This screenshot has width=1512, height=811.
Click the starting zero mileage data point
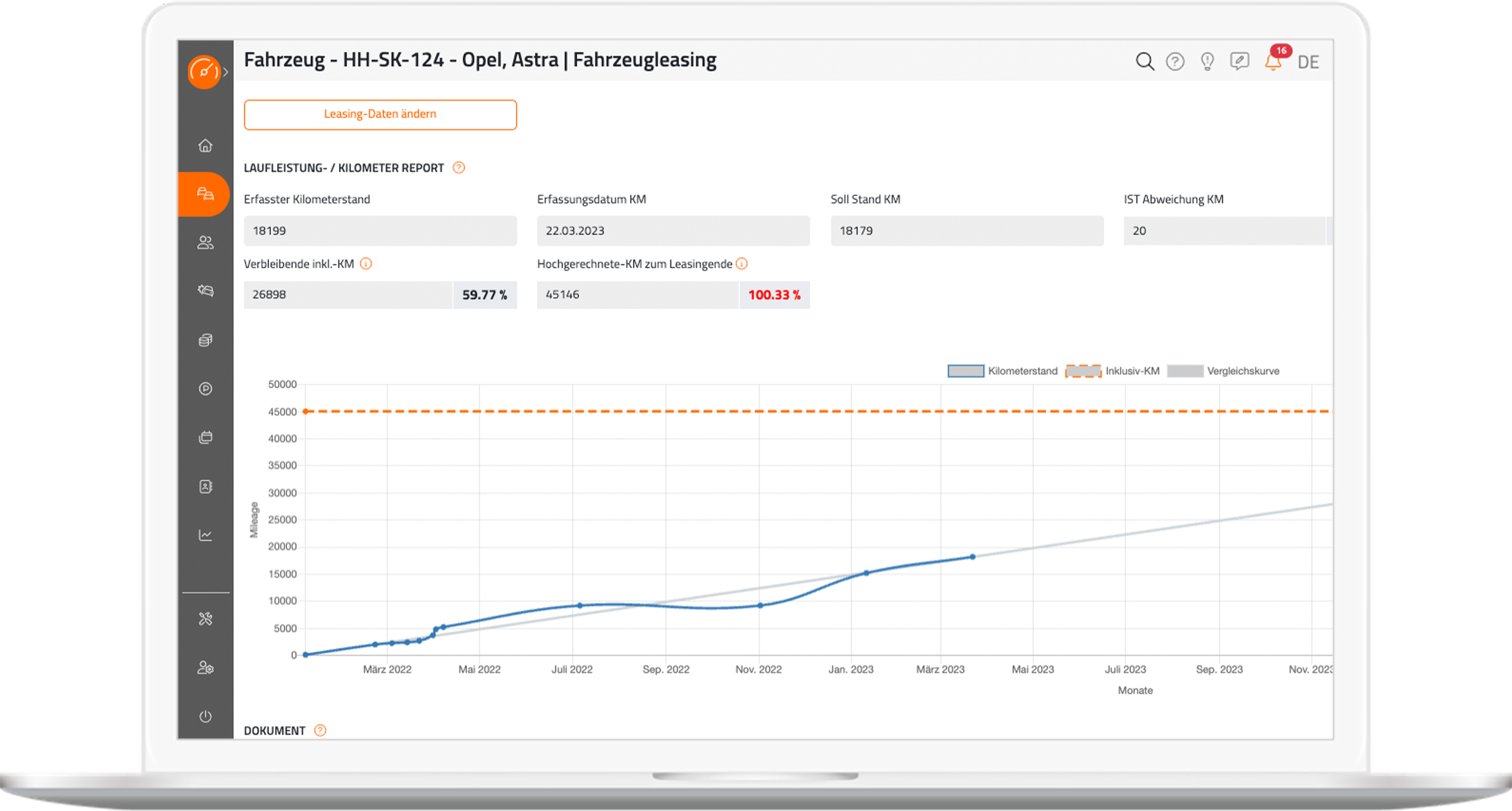[x=305, y=654]
